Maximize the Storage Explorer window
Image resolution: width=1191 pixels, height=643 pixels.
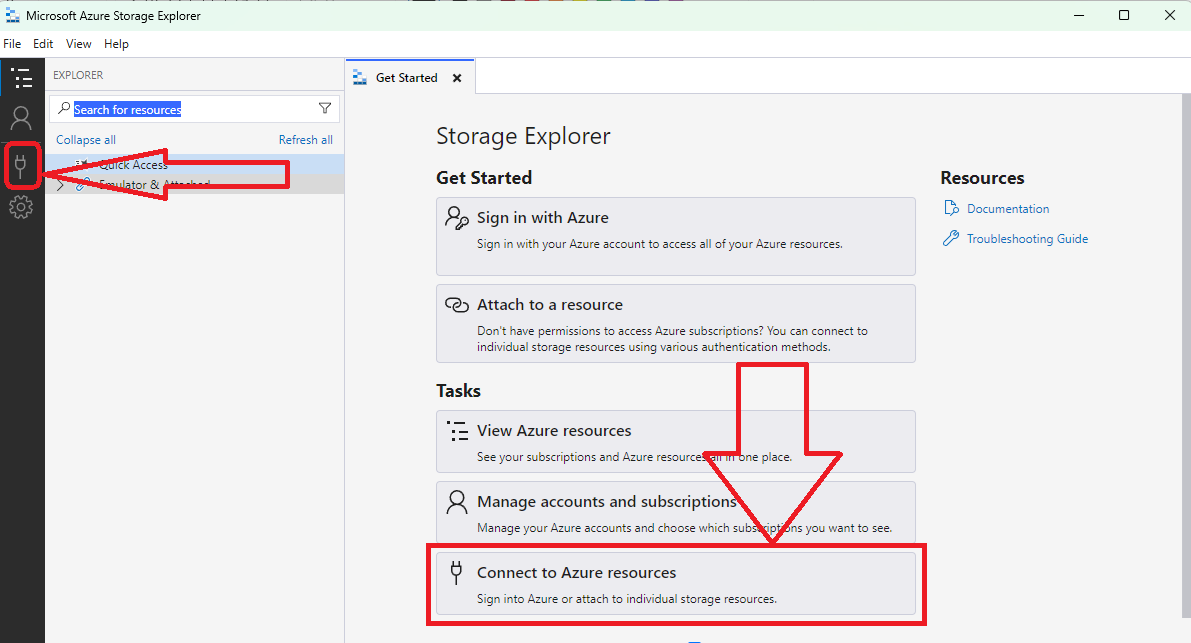[1124, 15]
